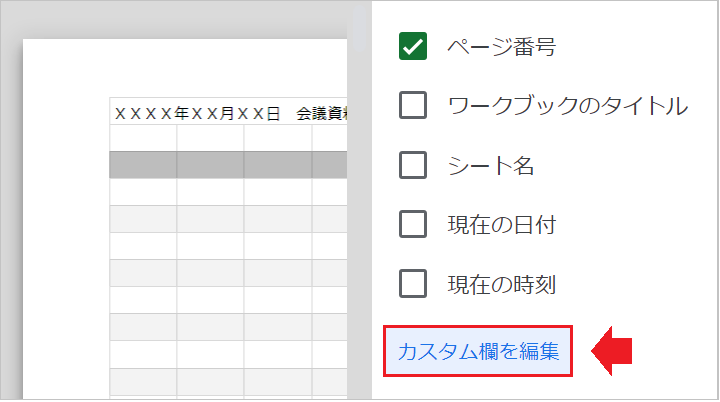Click the green checkmark icon for ページ番号
The height and width of the screenshot is (402, 720).
(413, 46)
